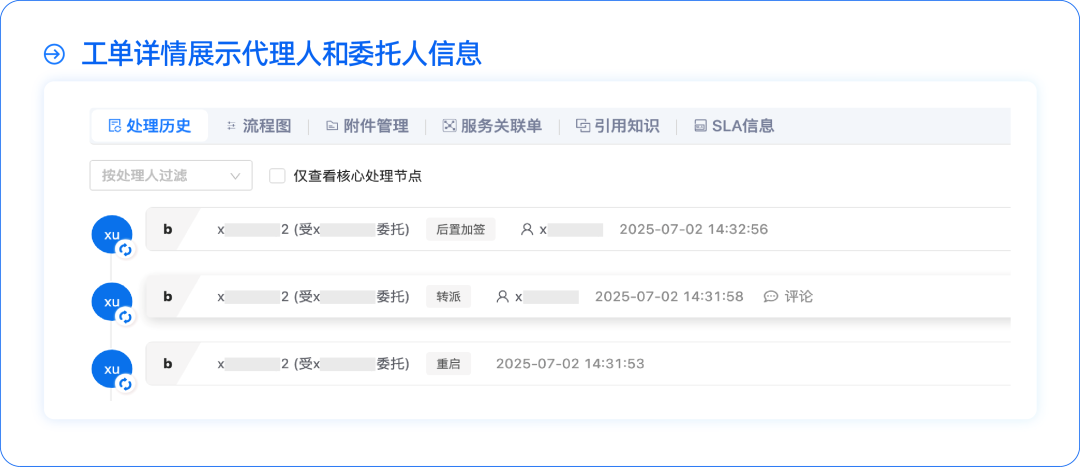Switch to the 服务关联单 tab
Image resolution: width=1080 pixels, height=467 pixels.
[492, 126]
